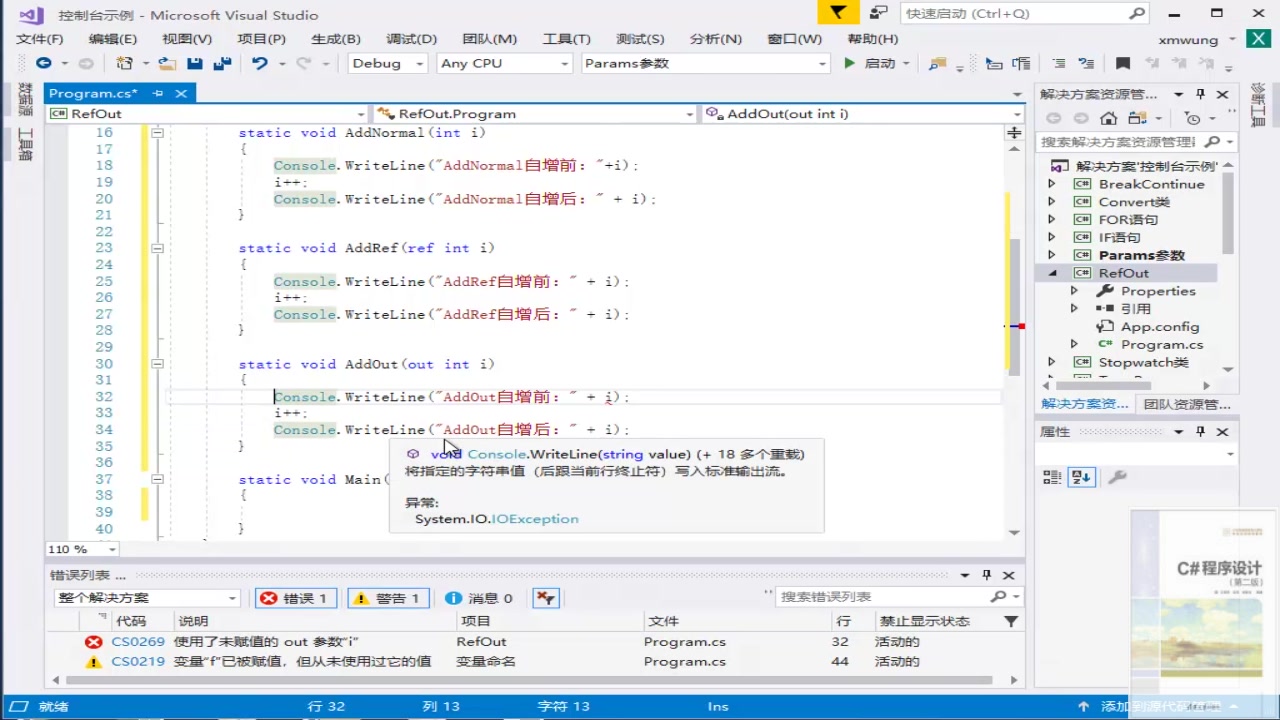Click the red error icon beside CS0269
Screen dimensions: 1280x720
coord(93,641)
